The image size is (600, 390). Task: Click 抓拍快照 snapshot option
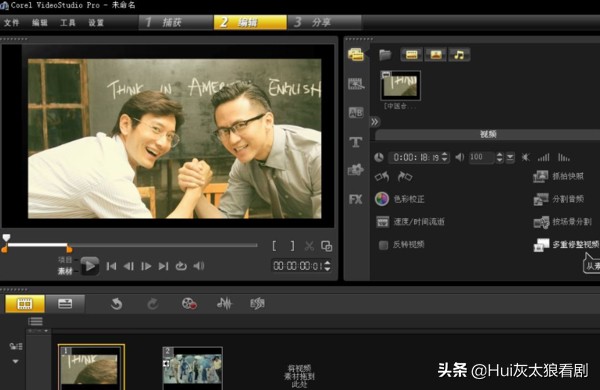(x=559, y=176)
